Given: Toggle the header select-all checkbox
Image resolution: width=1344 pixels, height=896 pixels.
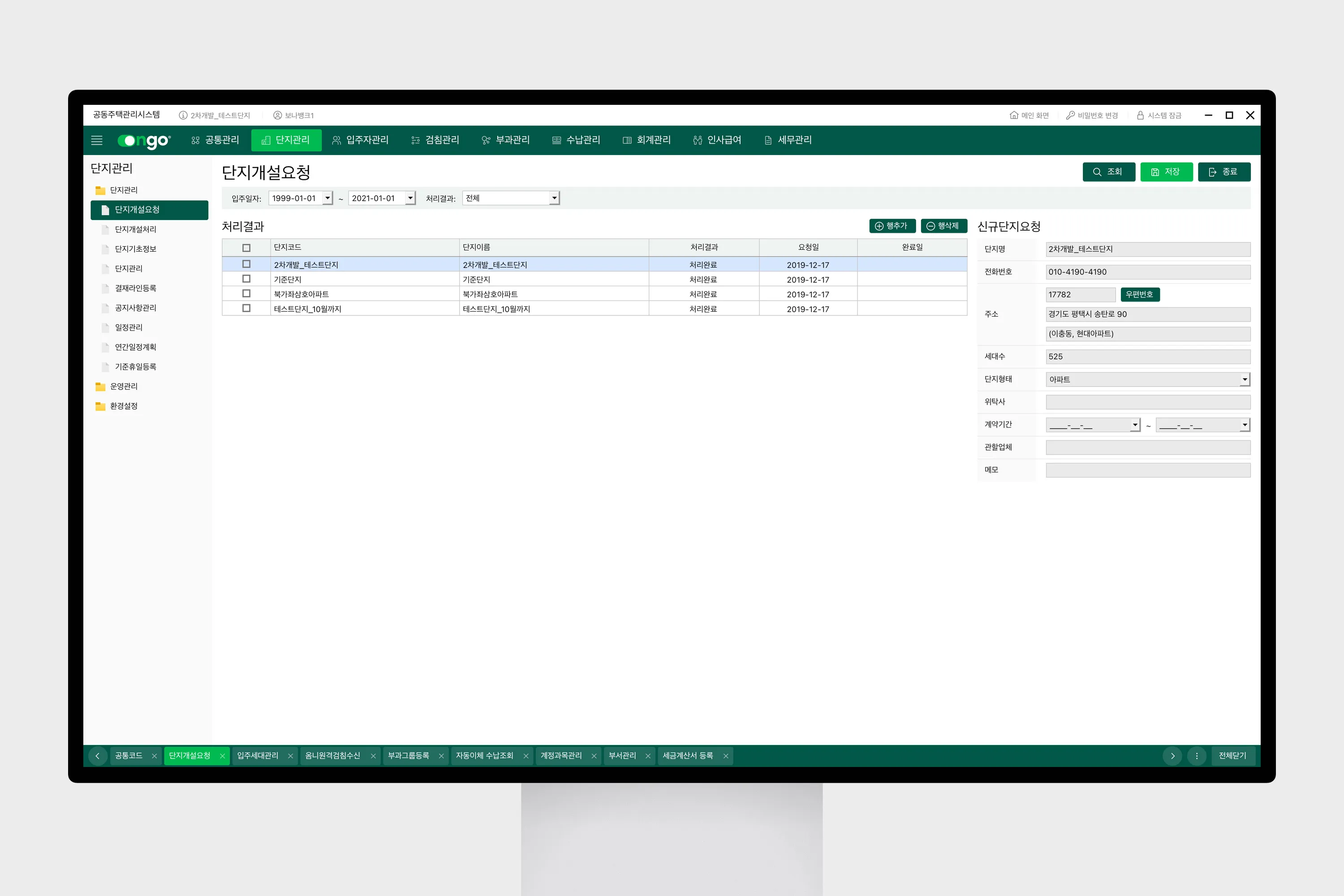Looking at the screenshot, I should pyautogui.click(x=246, y=248).
